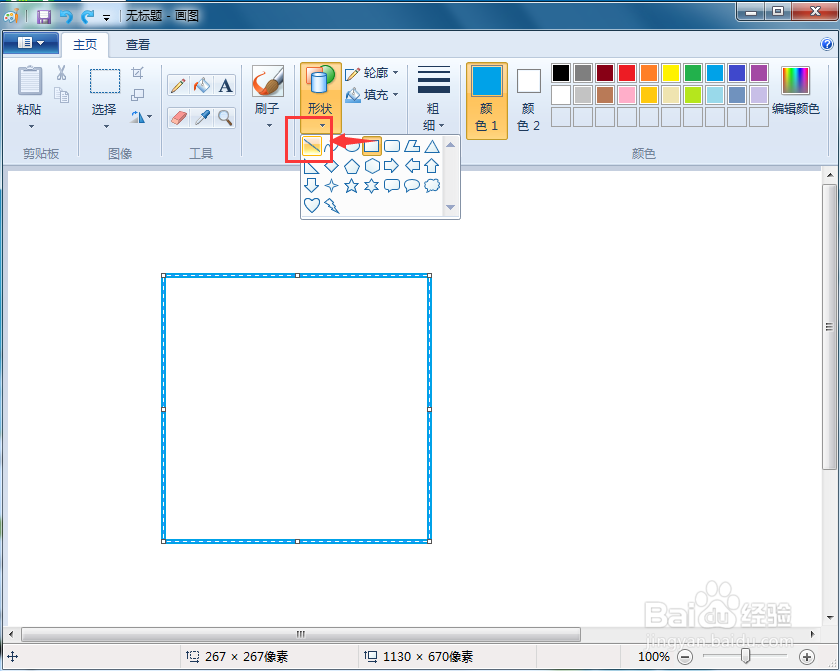840x671 pixels.
Task: Save the drawing from the title bar
Action: pos(44,17)
